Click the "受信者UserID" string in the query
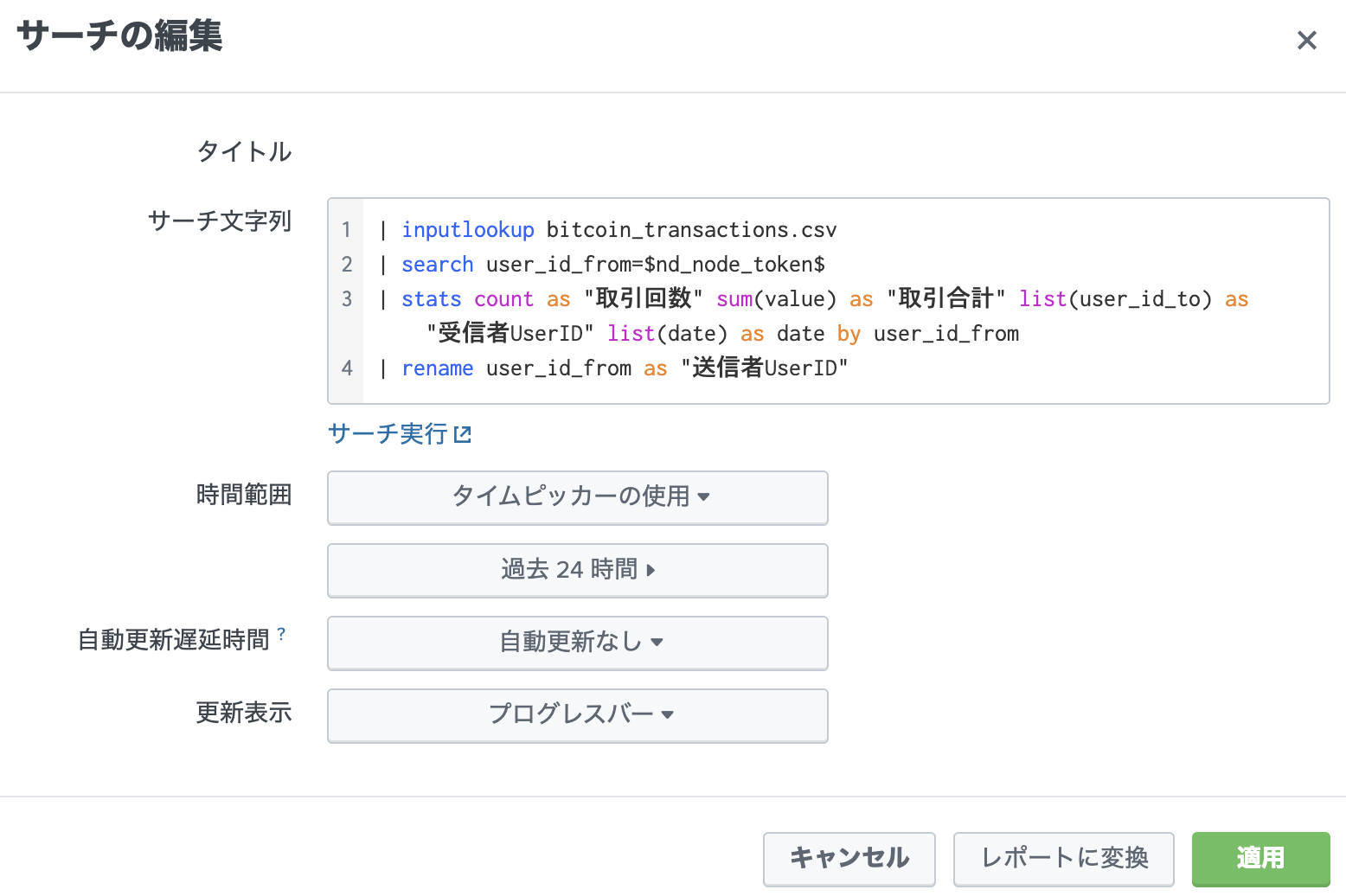The height and width of the screenshot is (896, 1346). point(510,334)
